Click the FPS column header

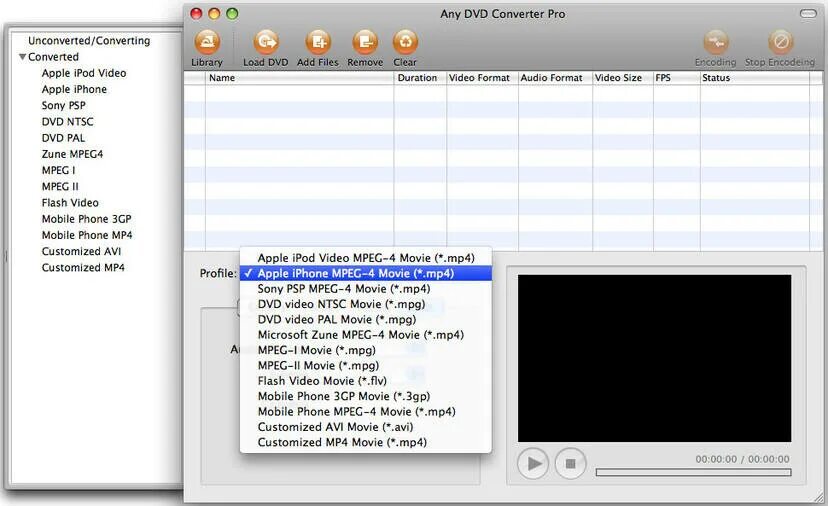tap(677, 78)
